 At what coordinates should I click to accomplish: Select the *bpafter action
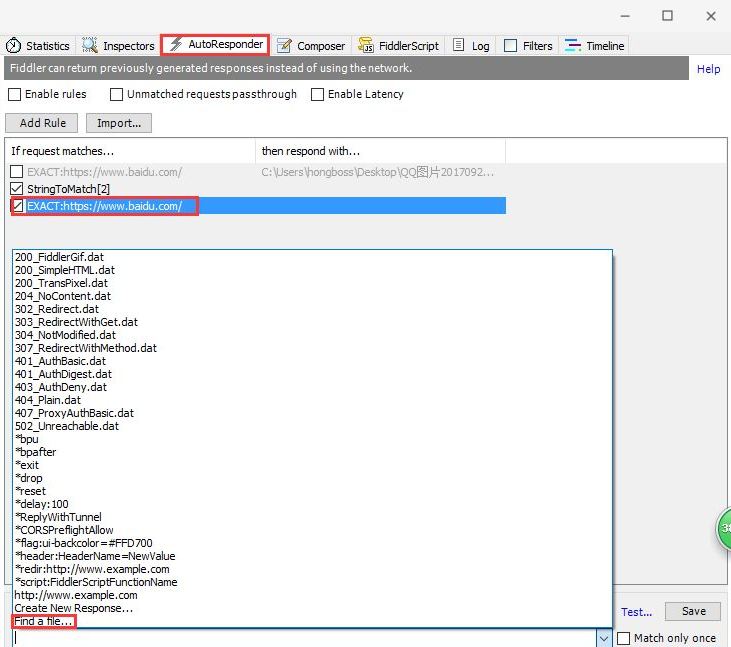point(311,452)
